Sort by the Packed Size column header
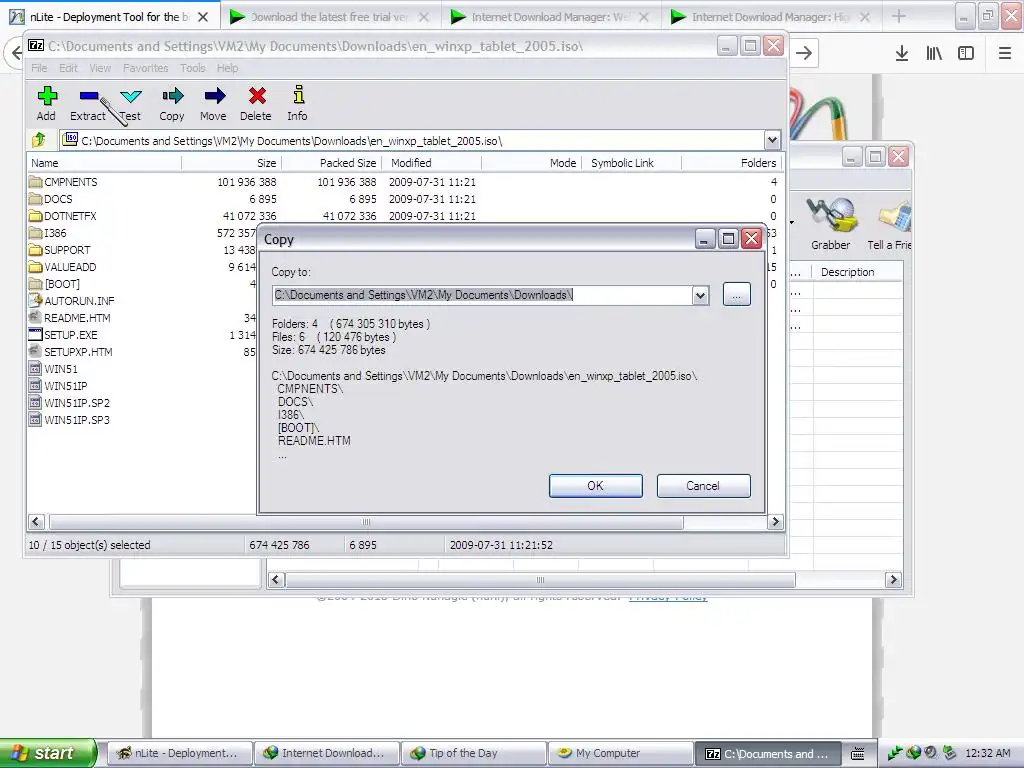1024x768 pixels. [x=332, y=163]
